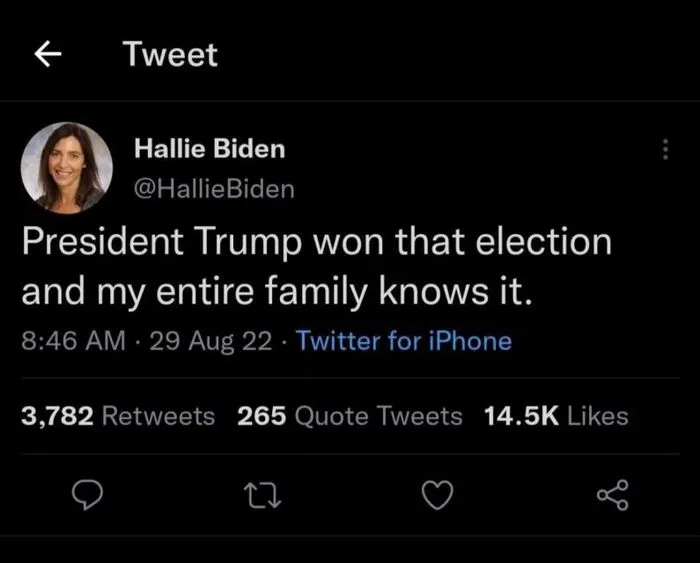Image resolution: width=700 pixels, height=563 pixels.
Task: Click the Hallie Biden display name
Action: 210,149
